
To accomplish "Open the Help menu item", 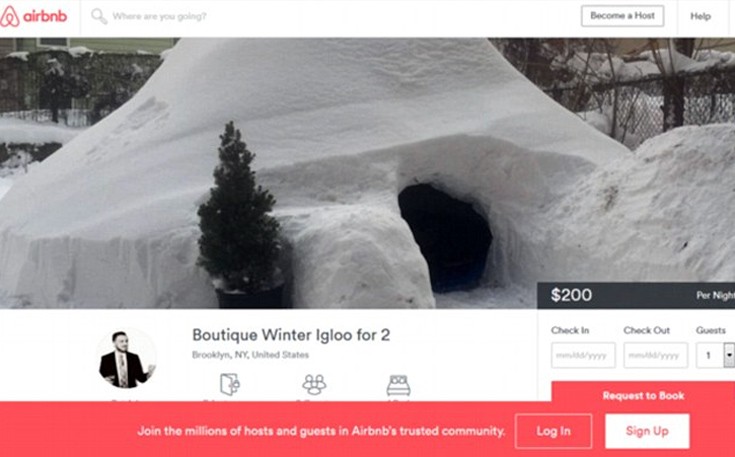I will tap(700, 16).
